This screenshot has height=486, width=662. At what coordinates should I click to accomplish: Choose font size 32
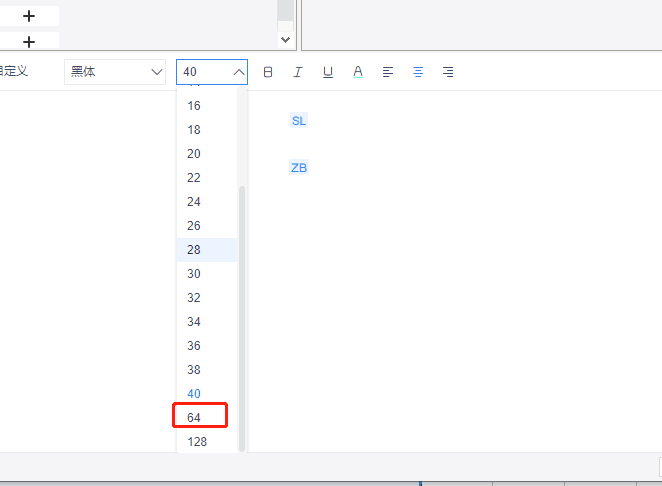(x=207, y=298)
